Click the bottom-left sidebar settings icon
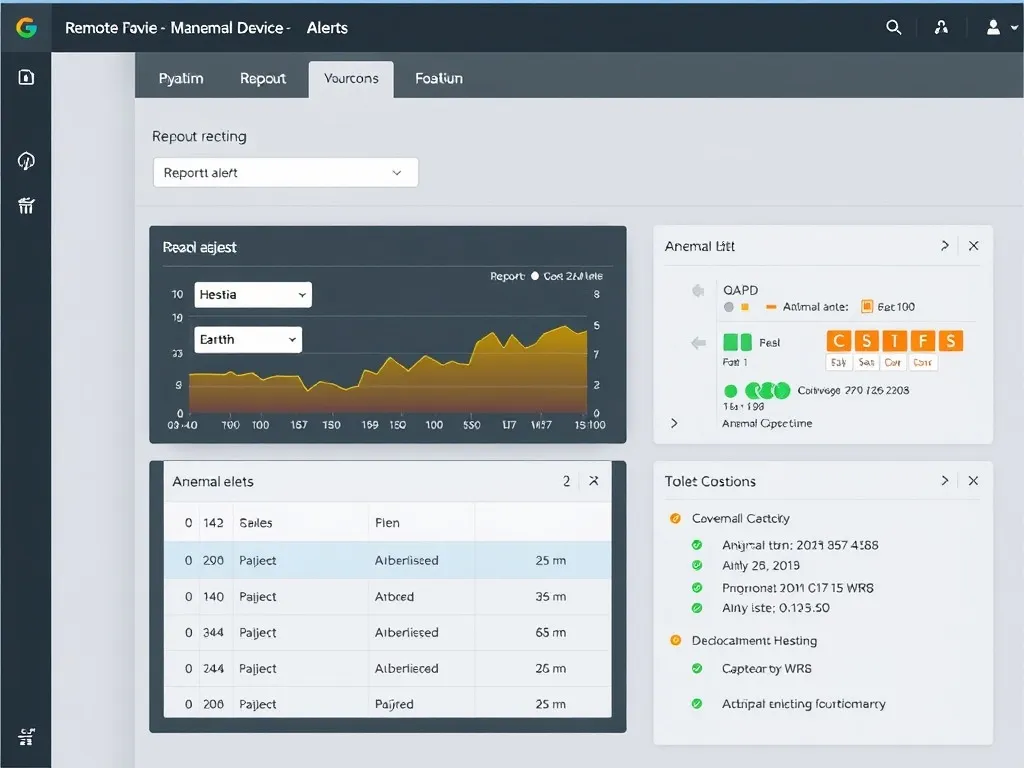The image size is (1024, 768). pyautogui.click(x=27, y=737)
